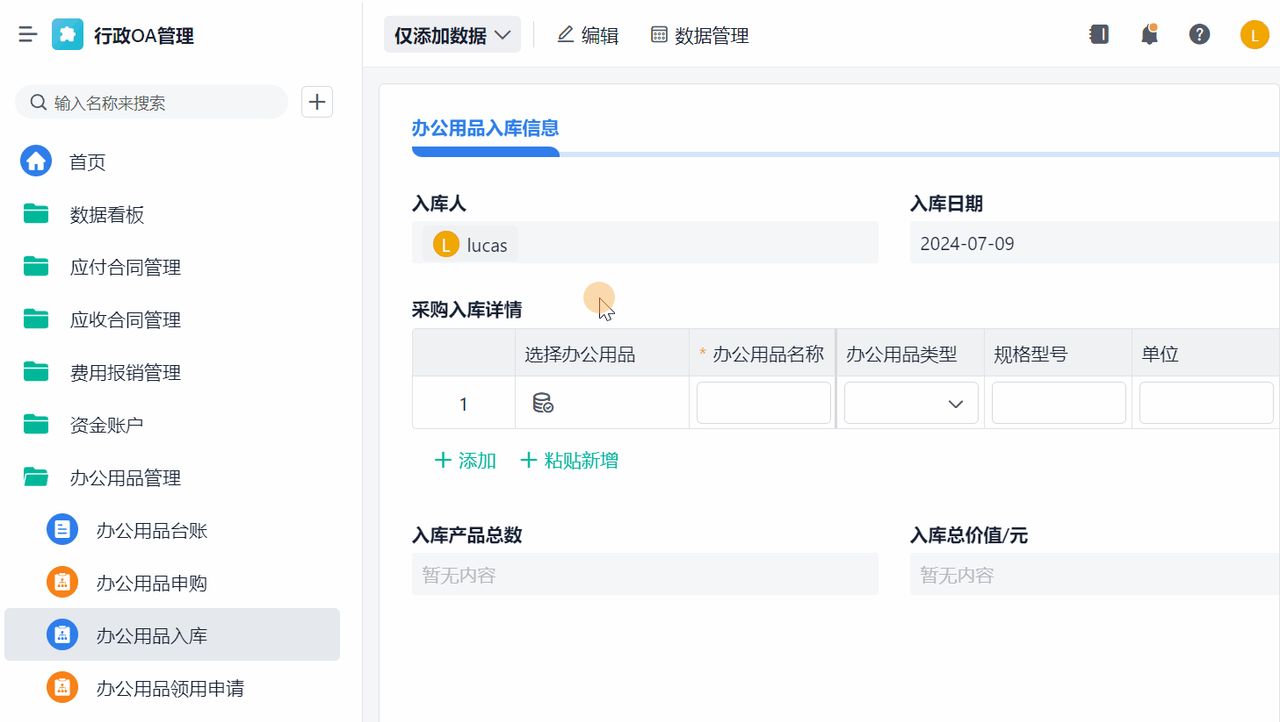Open the 仅添加数据 dropdown

(452, 33)
